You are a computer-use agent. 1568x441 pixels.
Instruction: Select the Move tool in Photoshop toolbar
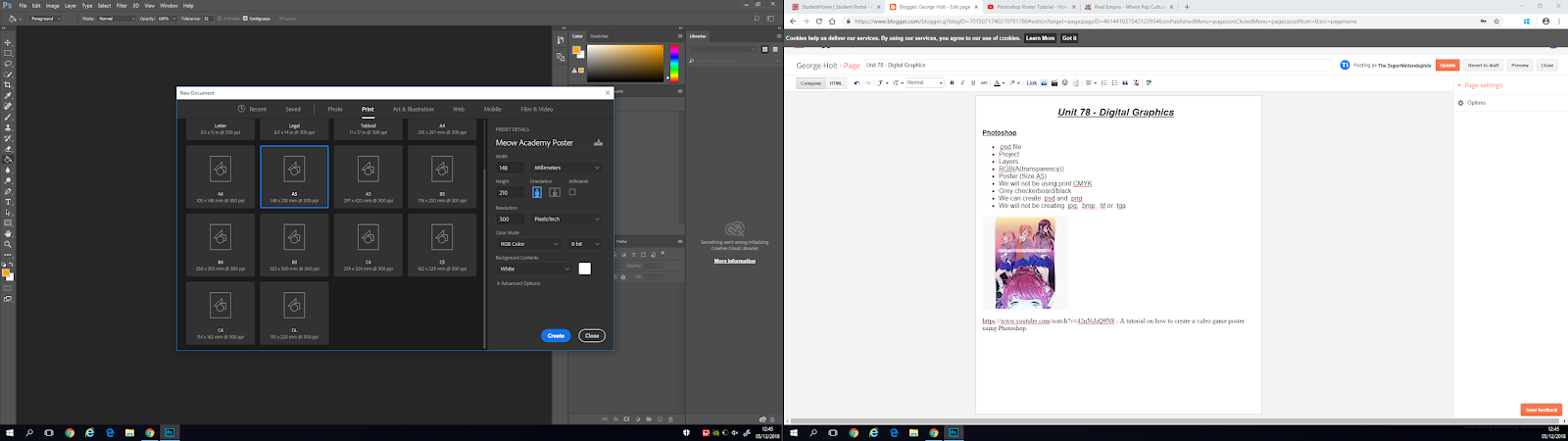pyautogui.click(x=8, y=42)
